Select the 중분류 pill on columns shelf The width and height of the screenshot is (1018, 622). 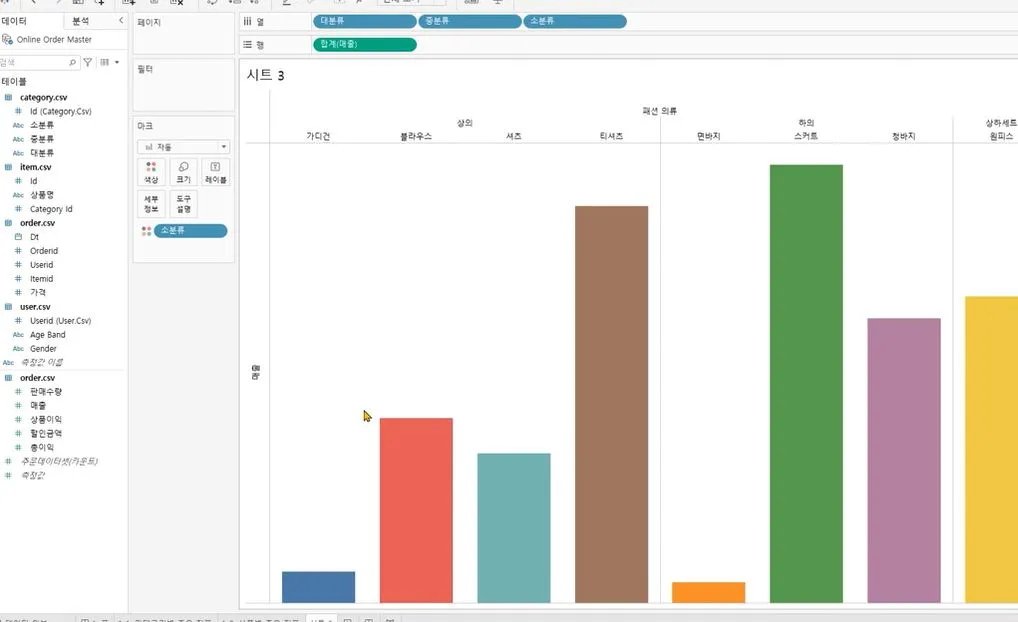point(469,21)
